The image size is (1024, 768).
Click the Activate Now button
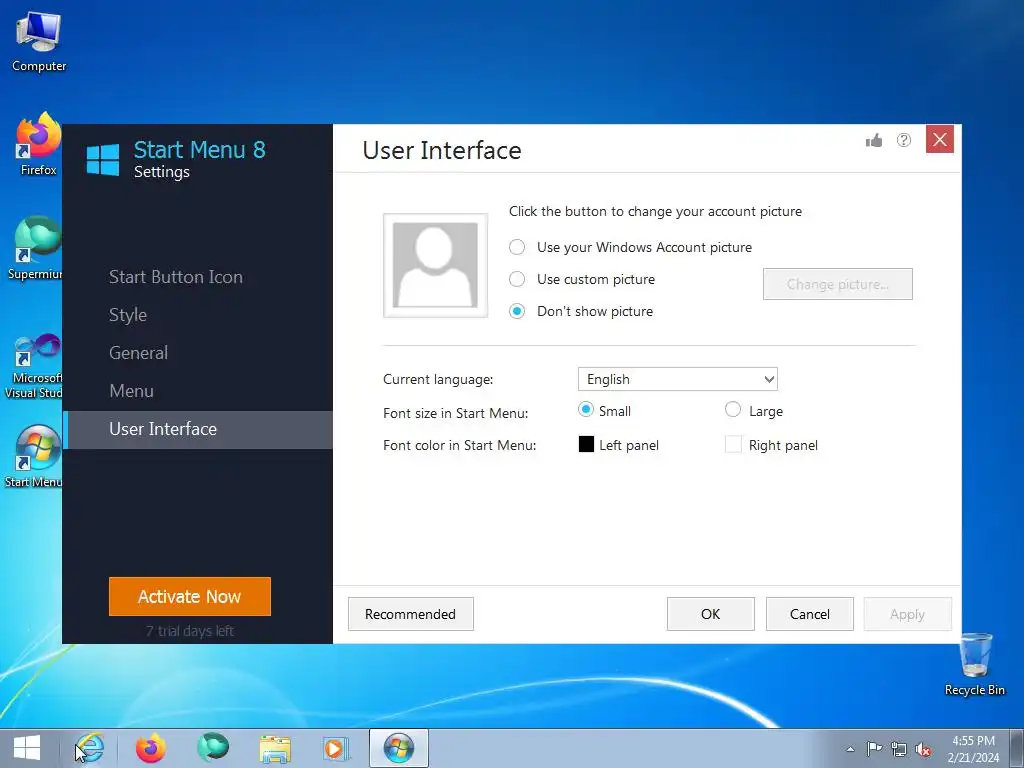190,596
